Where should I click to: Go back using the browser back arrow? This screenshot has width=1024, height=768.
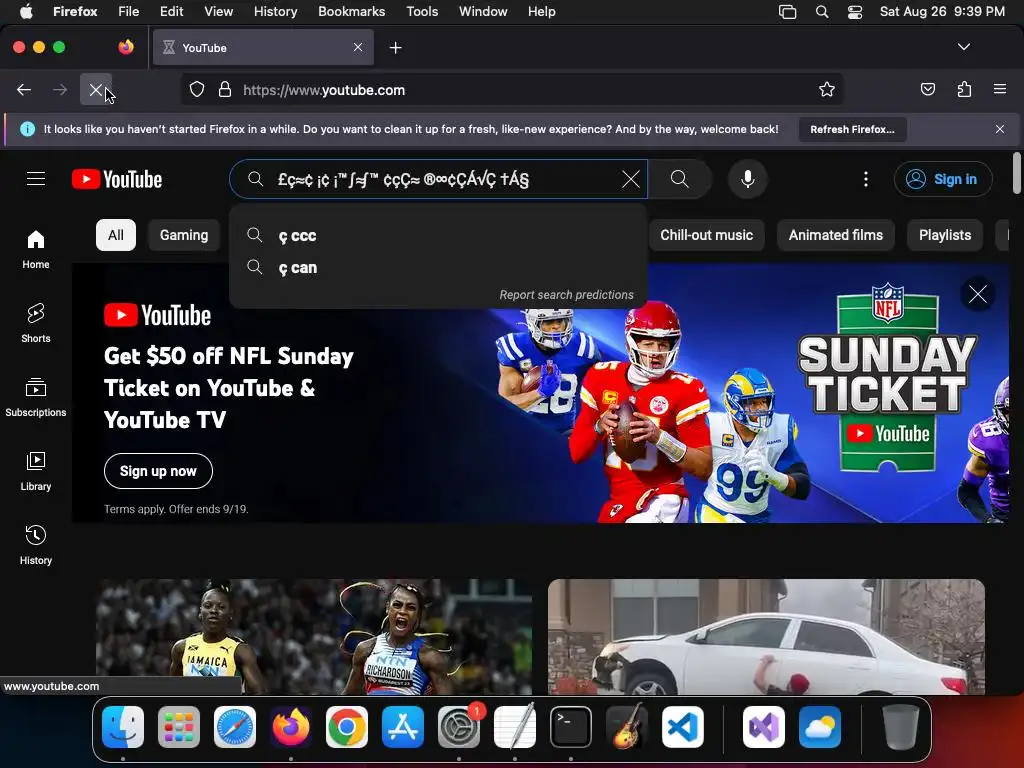coord(24,89)
